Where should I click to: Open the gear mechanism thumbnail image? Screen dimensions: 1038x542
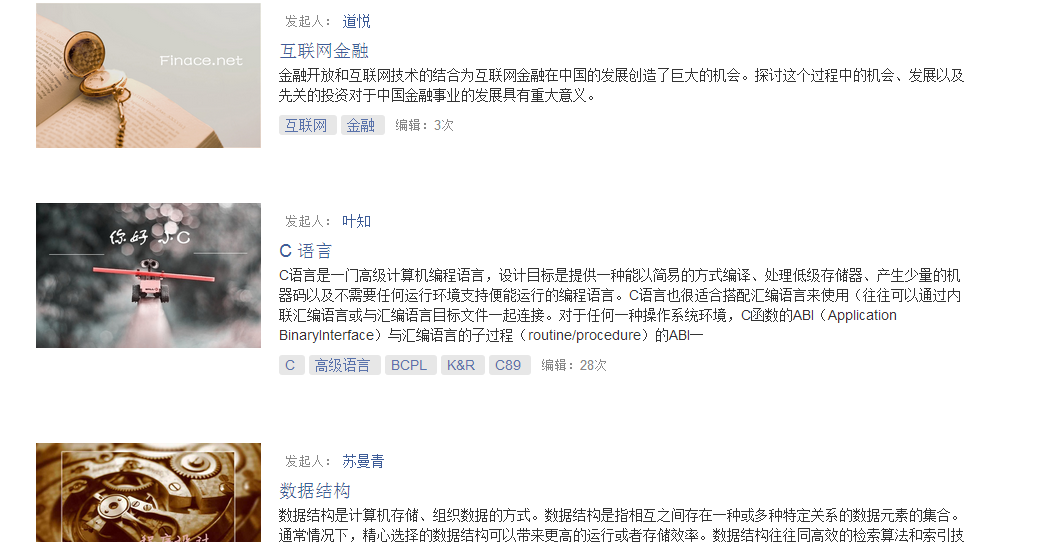pos(148,492)
